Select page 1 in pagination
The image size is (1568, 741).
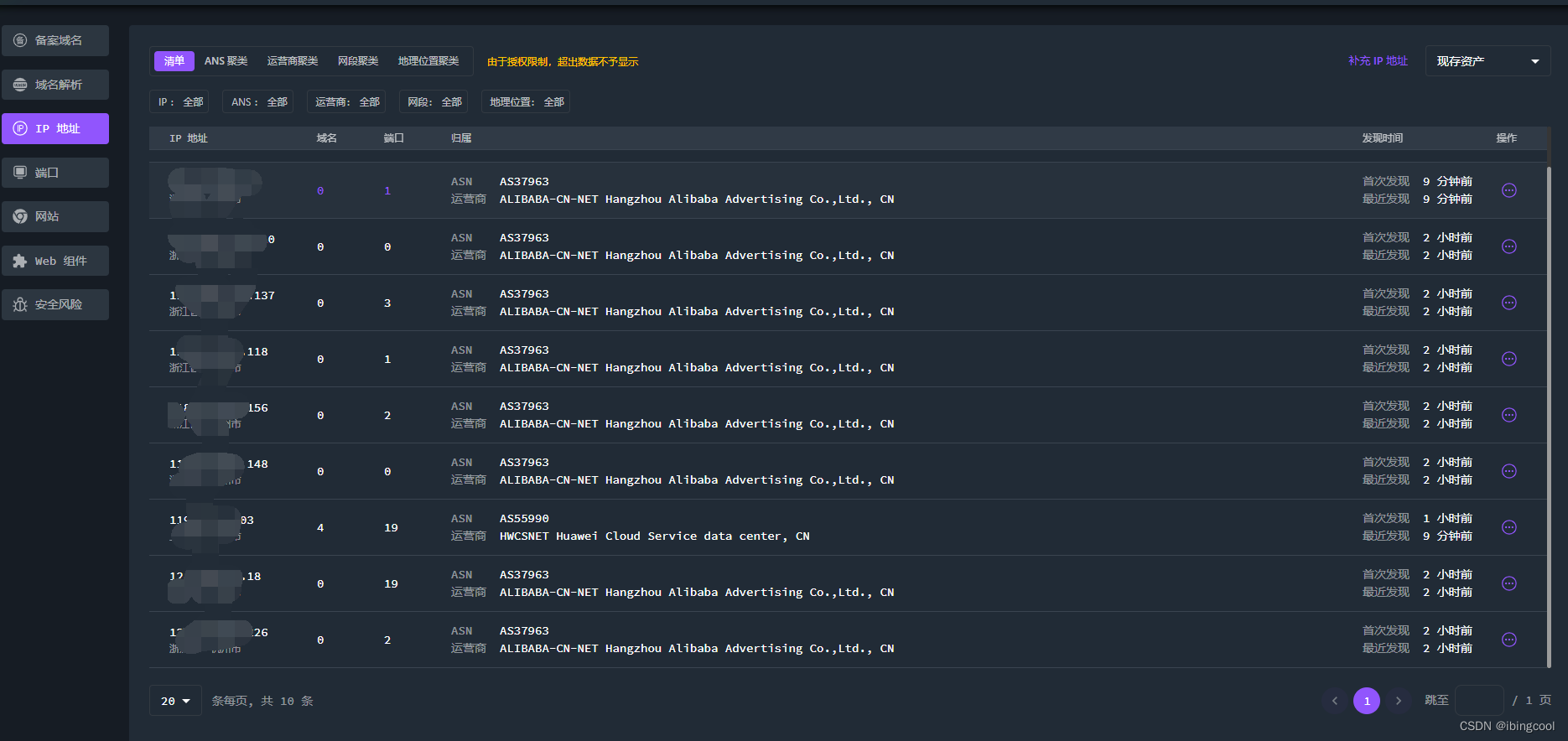pyautogui.click(x=1367, y=701)
